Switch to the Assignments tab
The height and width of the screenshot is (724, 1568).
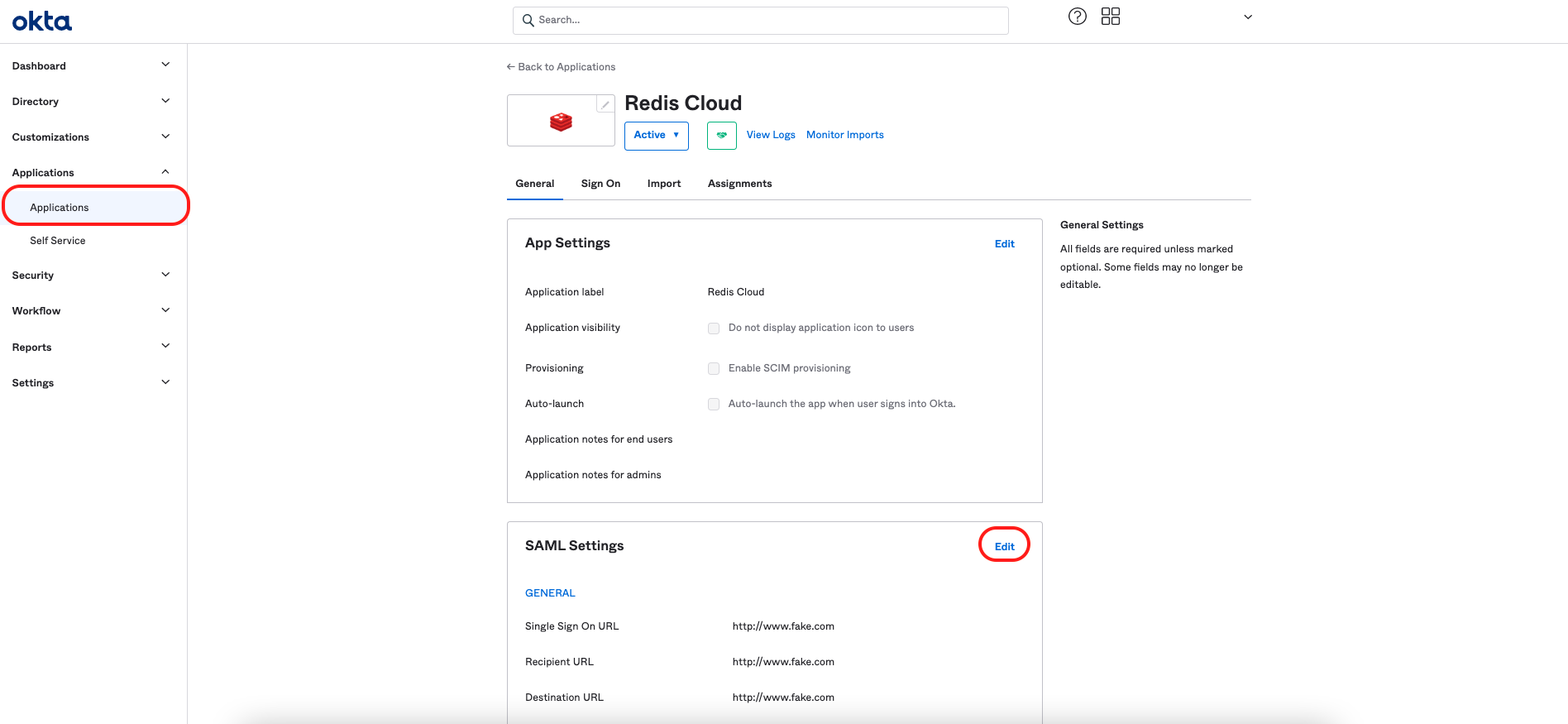(x=739, y=184)
